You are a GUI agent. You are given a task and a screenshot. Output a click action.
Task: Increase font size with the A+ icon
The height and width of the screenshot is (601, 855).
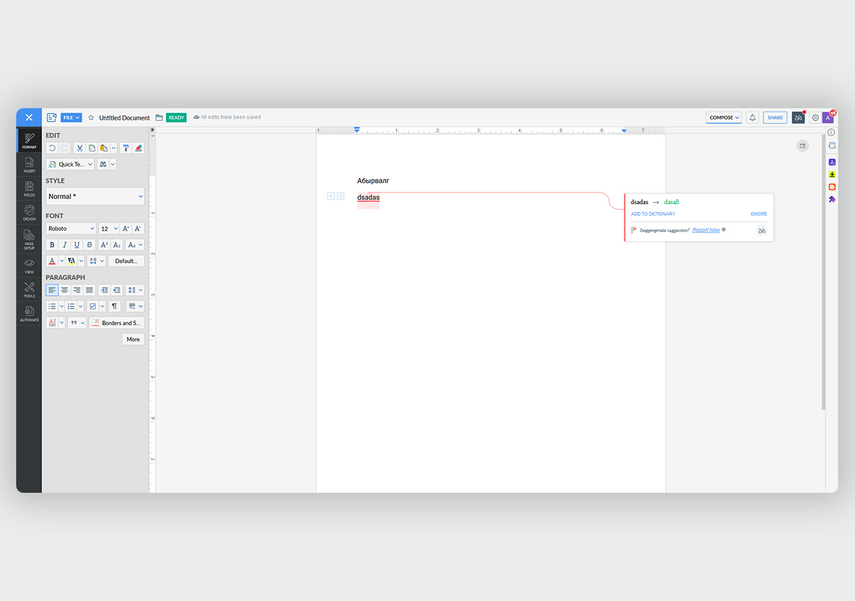pyautogui.click(x=126, y=229)
